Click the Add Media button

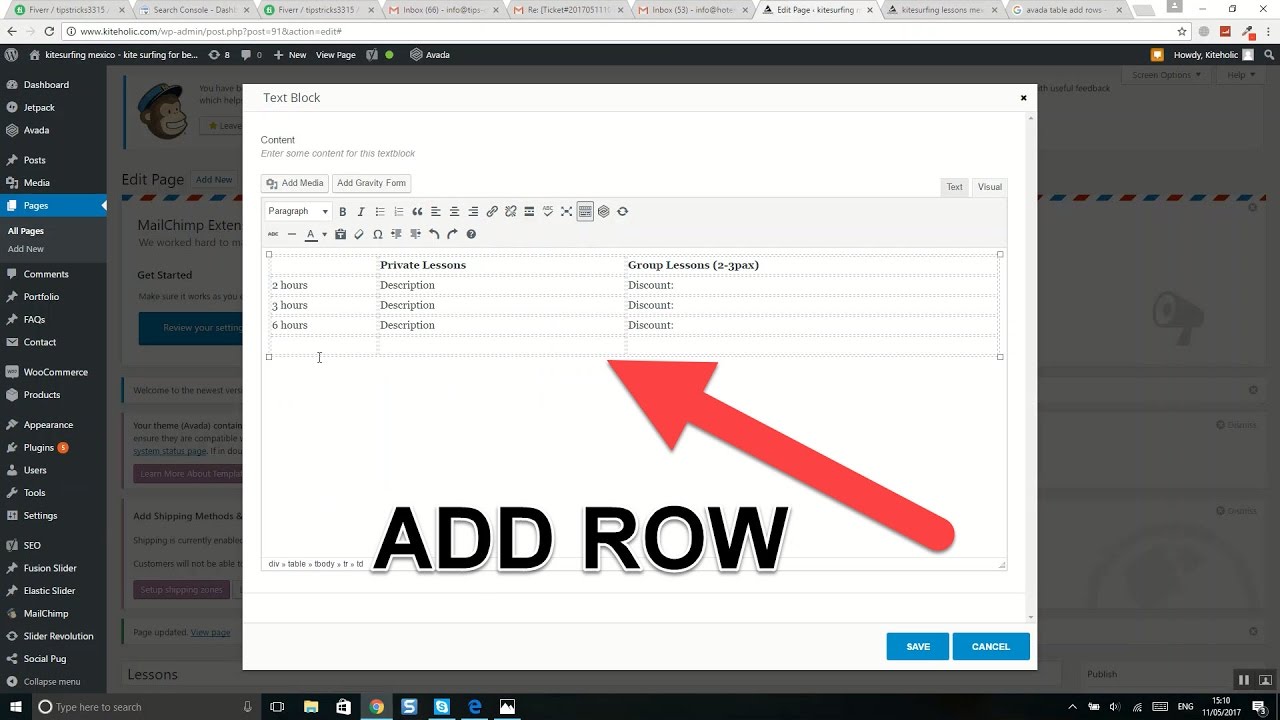click(x=295, y=183)
